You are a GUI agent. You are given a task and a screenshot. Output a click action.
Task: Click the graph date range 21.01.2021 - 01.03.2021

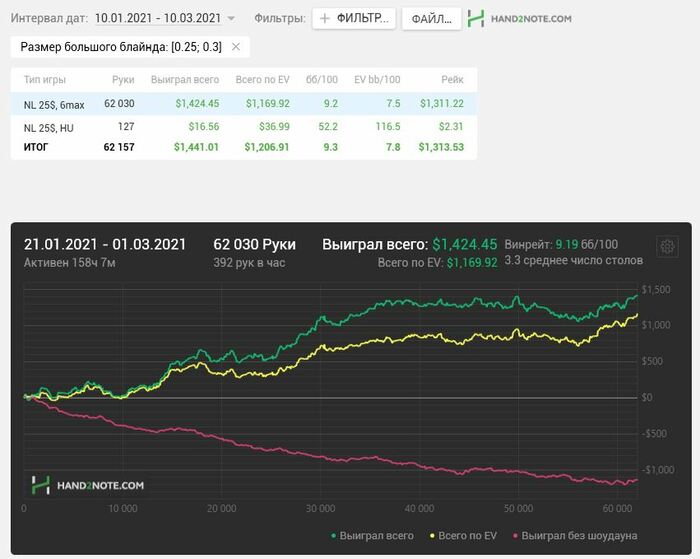(x=105, y=244)
